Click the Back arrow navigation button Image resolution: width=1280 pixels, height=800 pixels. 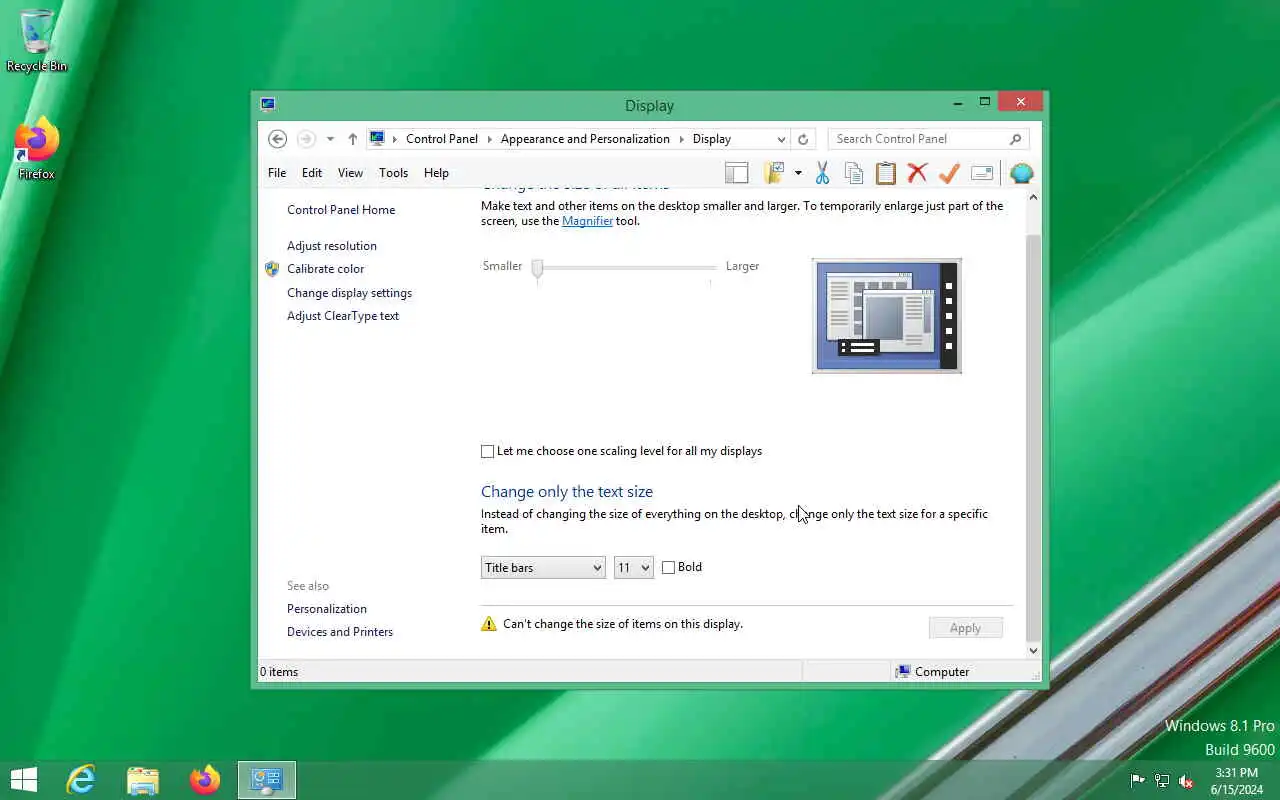coord(278,139)
